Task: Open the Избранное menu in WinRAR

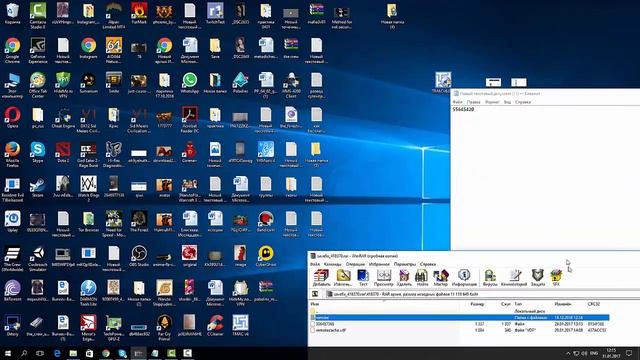Action: pos(379,264)
